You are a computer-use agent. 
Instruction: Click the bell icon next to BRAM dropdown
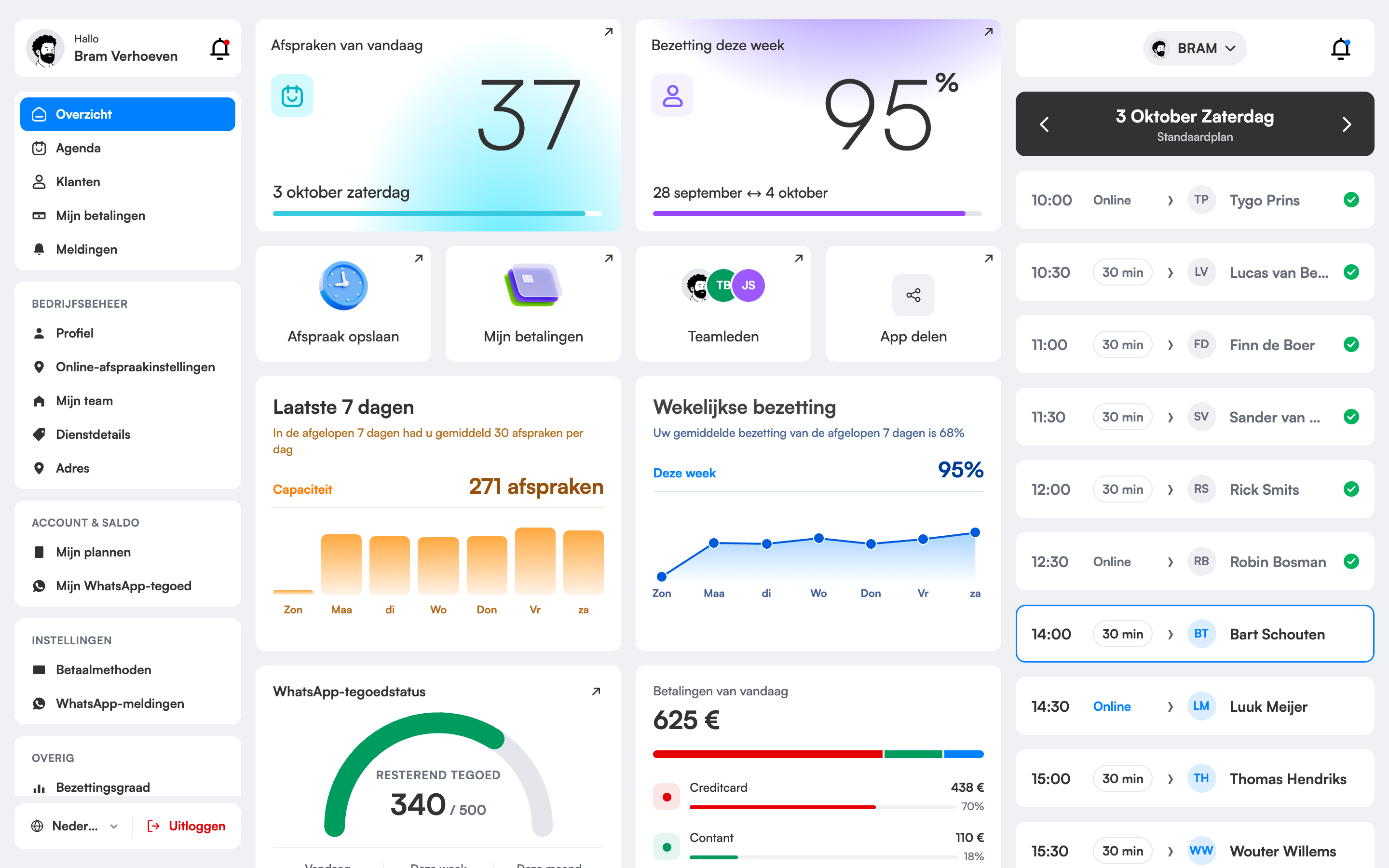click(1341, 49)
